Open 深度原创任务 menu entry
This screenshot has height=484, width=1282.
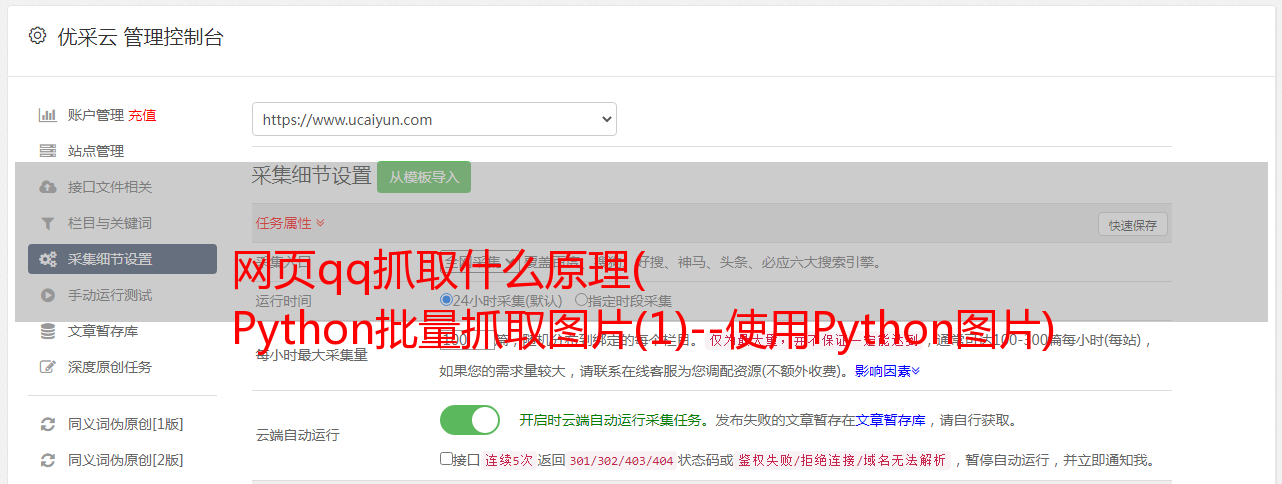pyautogui.click(x=110, y=367)
